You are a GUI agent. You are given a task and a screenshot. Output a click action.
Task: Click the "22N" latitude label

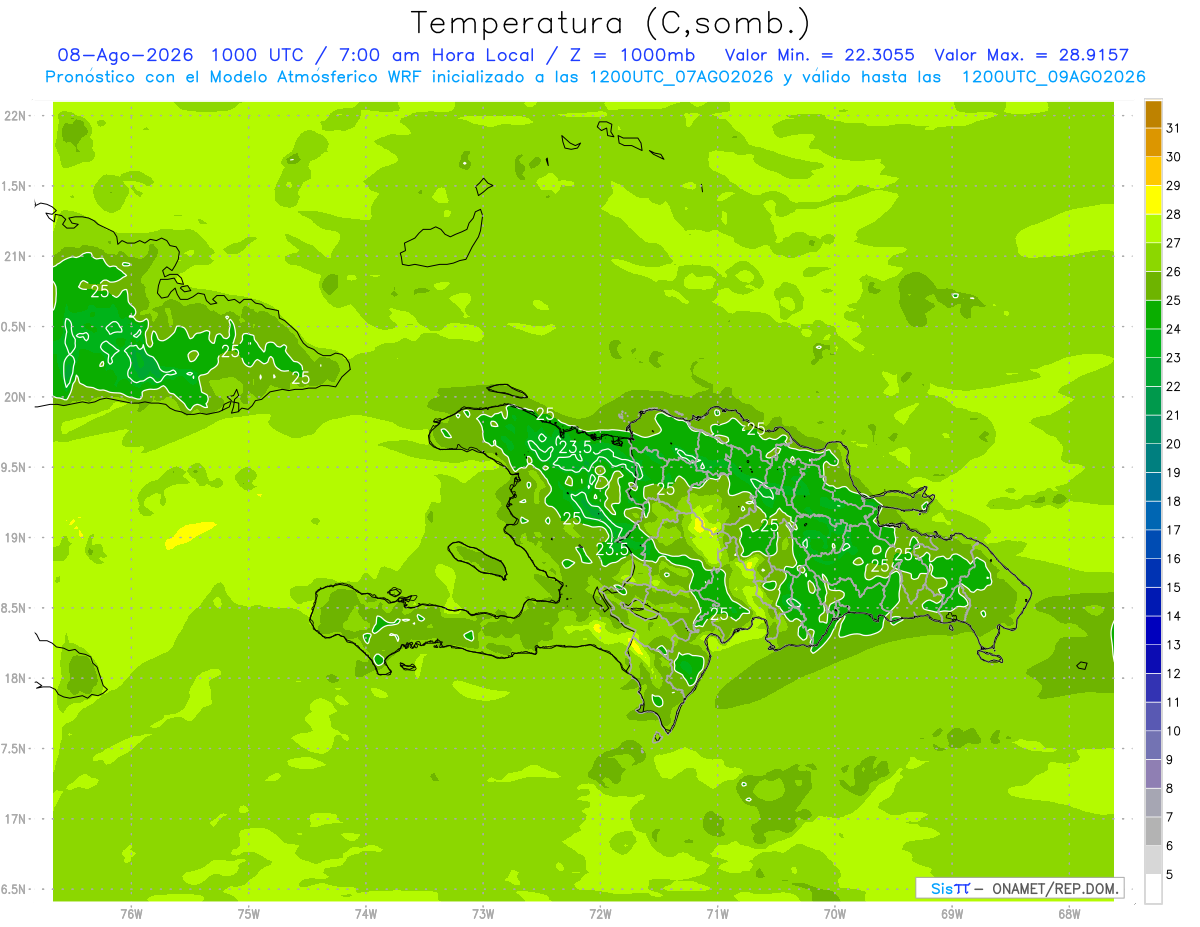[x=15, y=116]
